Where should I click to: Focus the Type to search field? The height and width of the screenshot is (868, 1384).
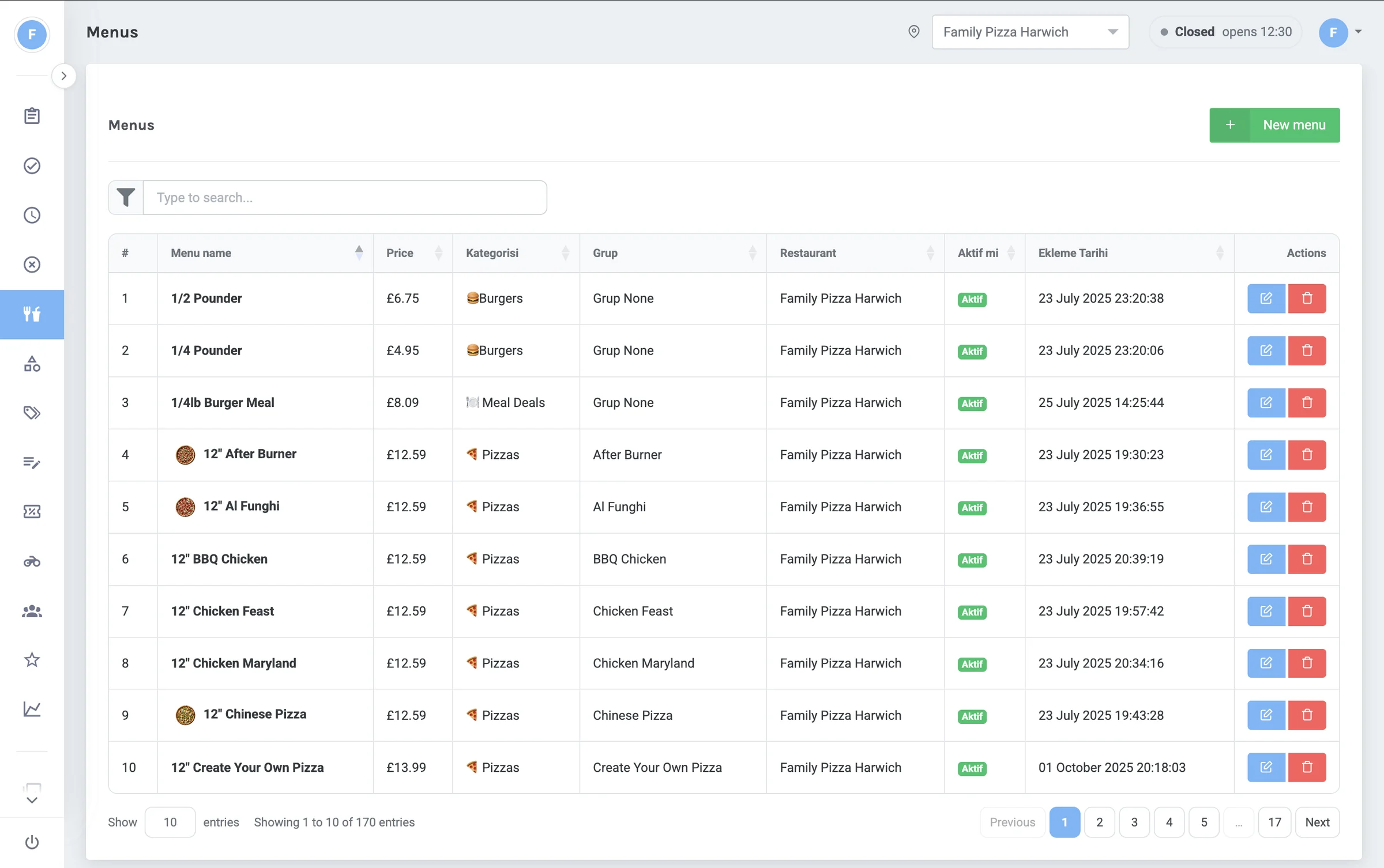click(x=345, y=198)
